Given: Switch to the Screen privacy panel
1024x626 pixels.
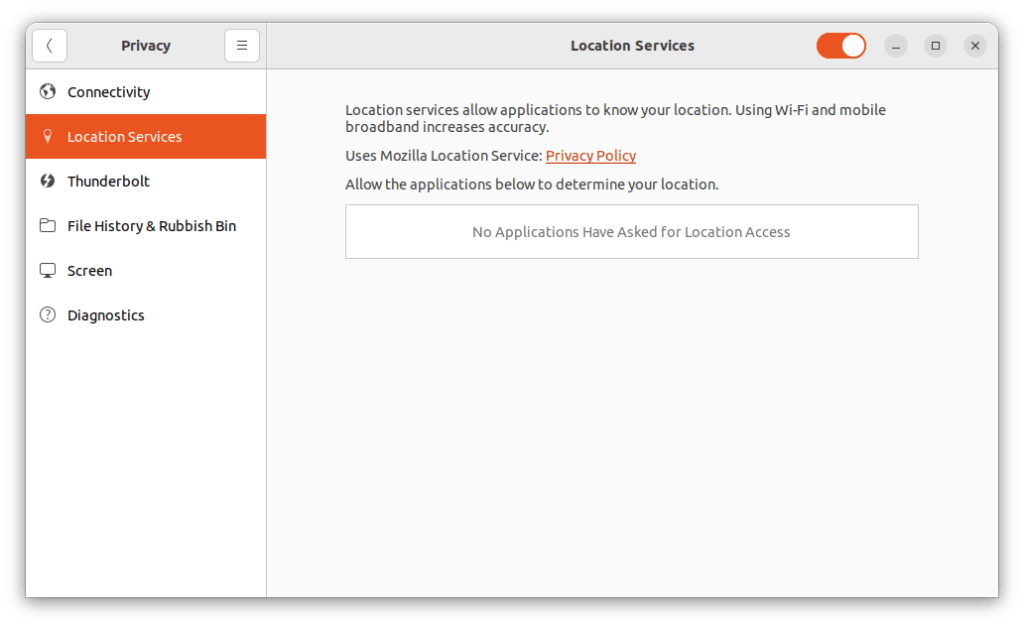Looking at the screenshot, I should click(x=146, y=270).
